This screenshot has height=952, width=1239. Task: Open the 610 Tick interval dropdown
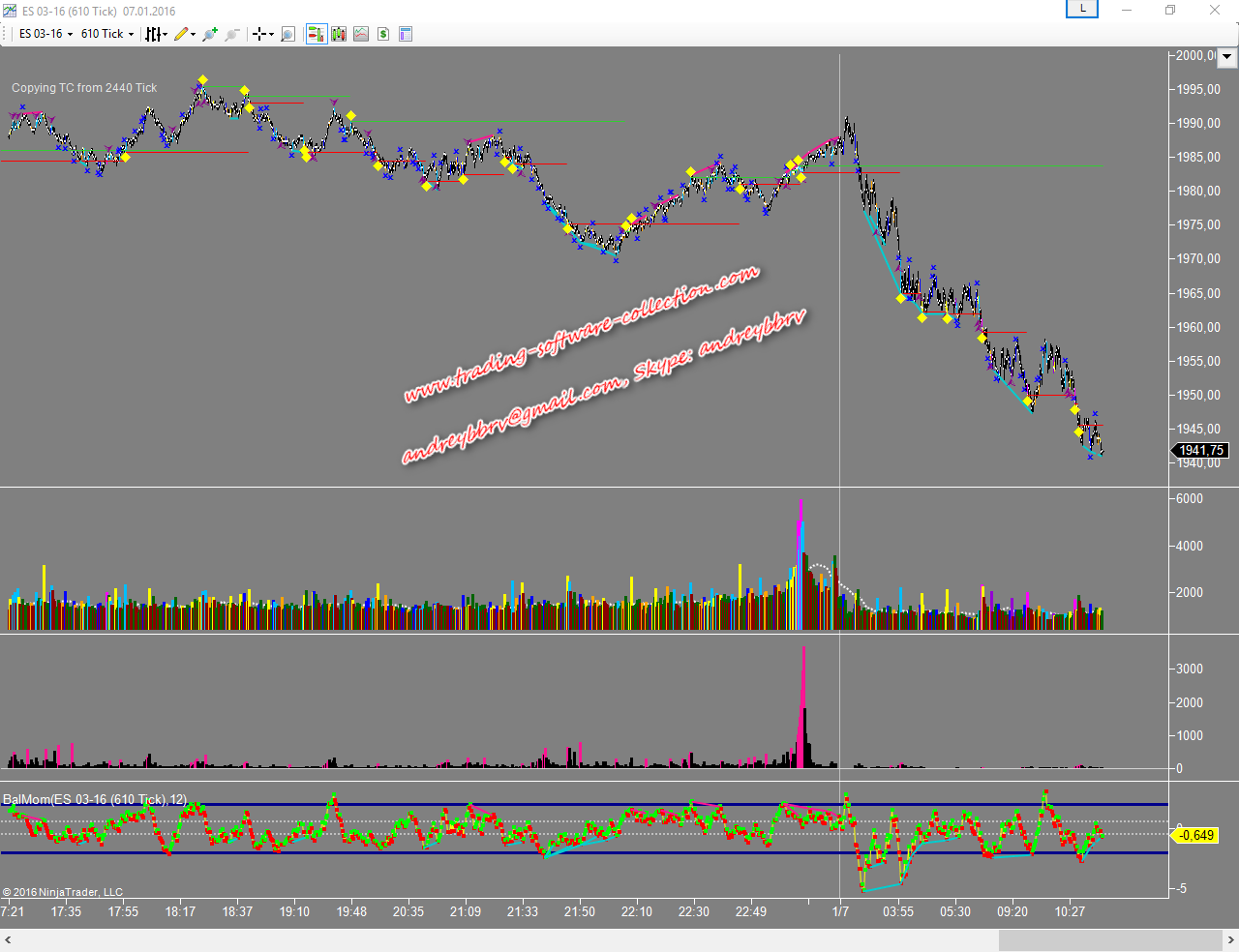(x=107, y=34)
